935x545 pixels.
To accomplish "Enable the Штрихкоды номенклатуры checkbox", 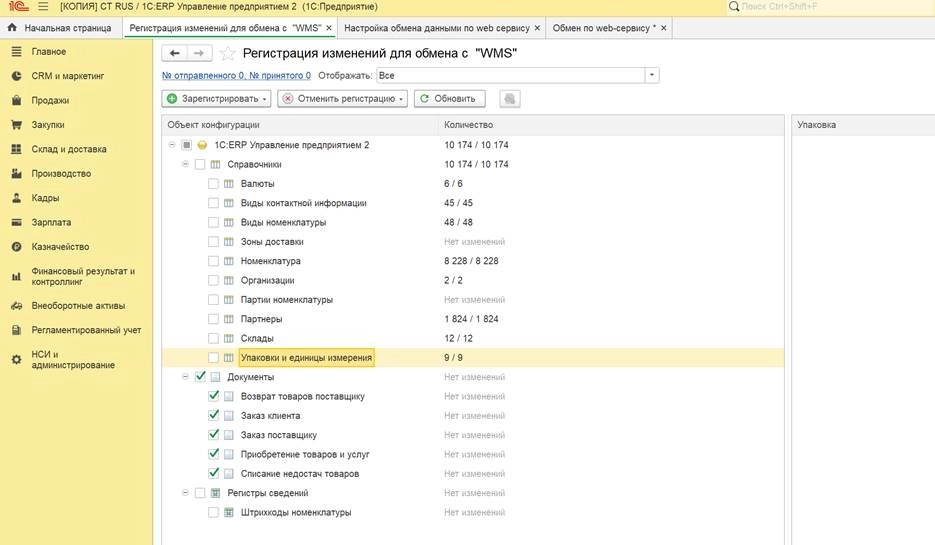I will 213,513.
